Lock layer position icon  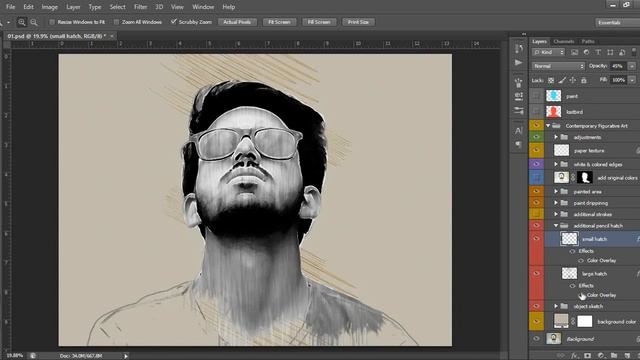tap(573, 80)
